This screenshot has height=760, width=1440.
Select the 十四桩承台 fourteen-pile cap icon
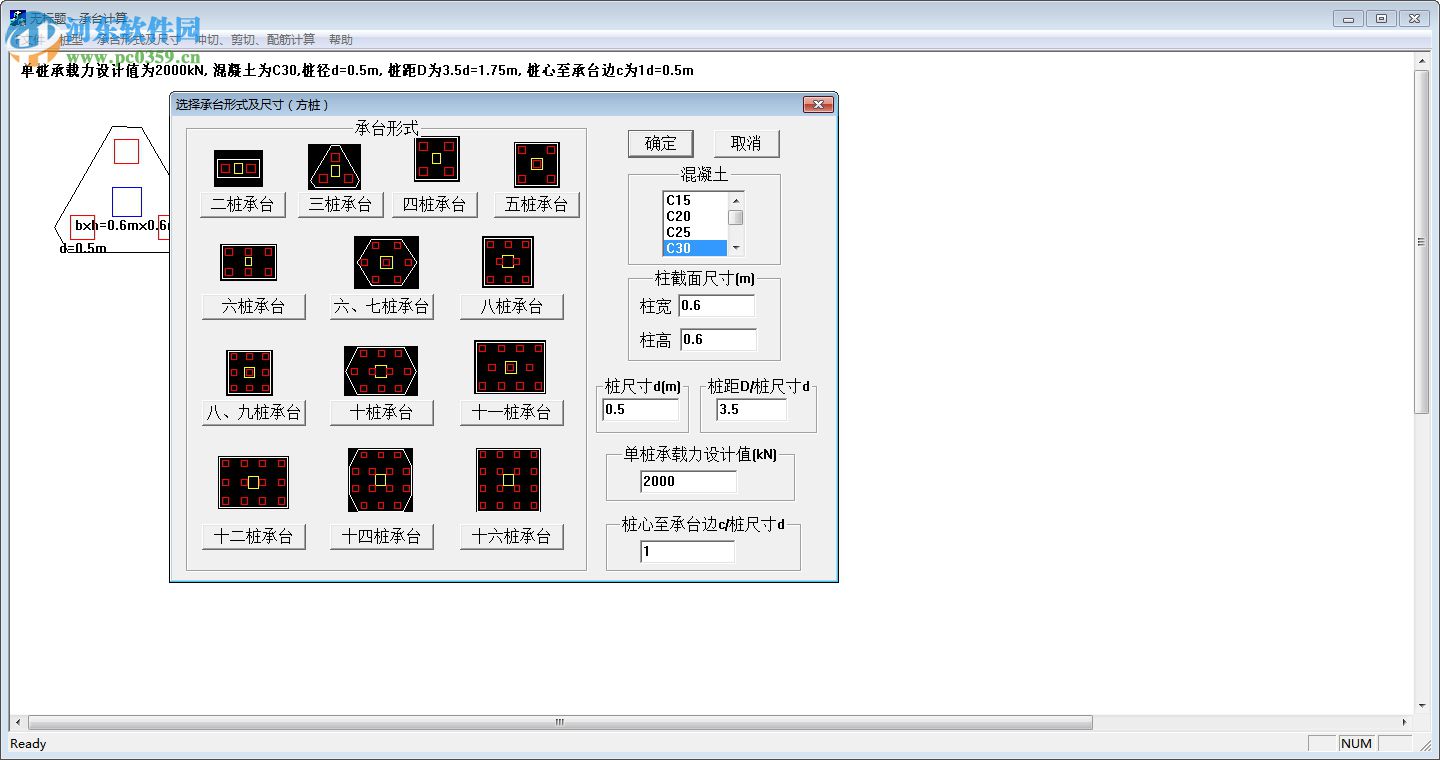(381, 480)
